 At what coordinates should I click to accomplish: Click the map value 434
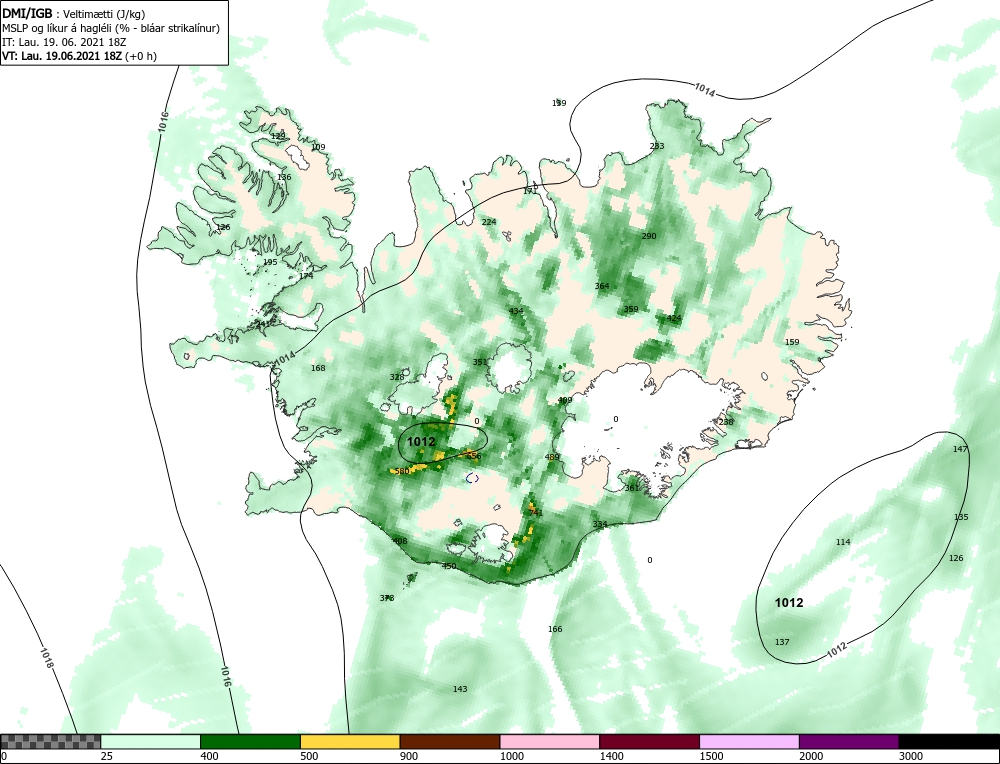click(x=516, y=311)
